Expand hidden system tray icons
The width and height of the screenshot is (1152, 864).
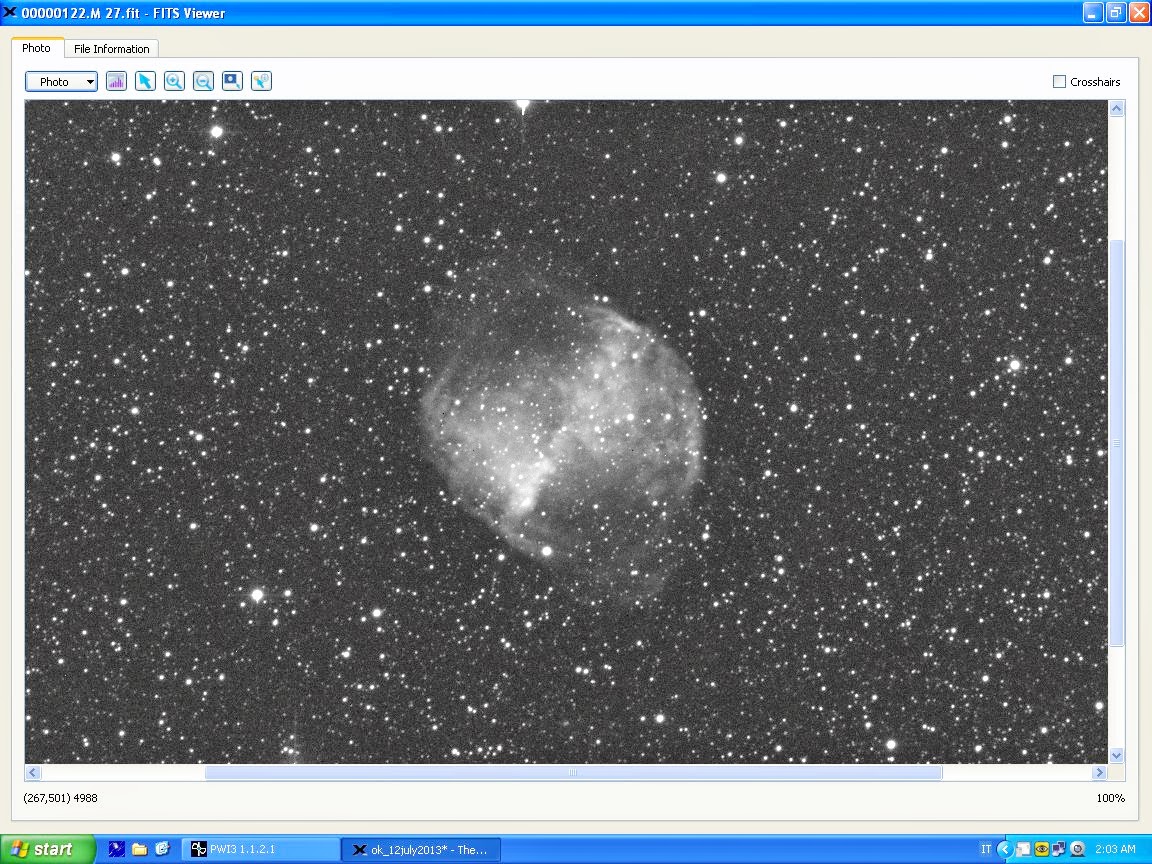pos(1005,849)
